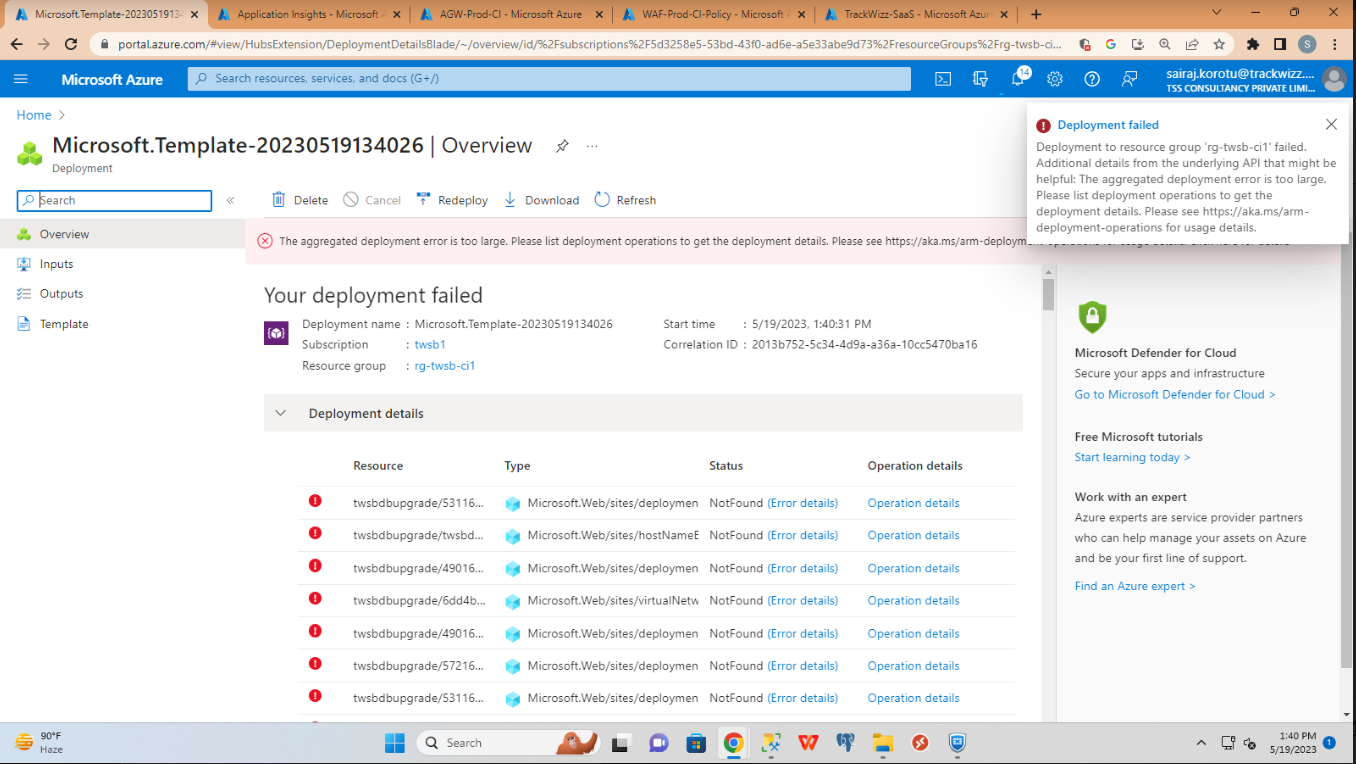Open a new browser tab

pos(1036,14)
